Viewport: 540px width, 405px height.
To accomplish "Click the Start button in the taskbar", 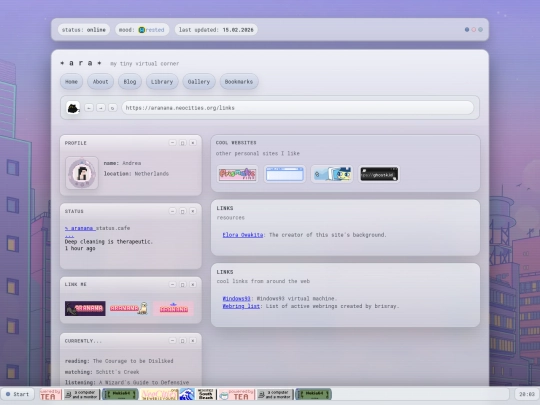I will click(x=18, y=394).
